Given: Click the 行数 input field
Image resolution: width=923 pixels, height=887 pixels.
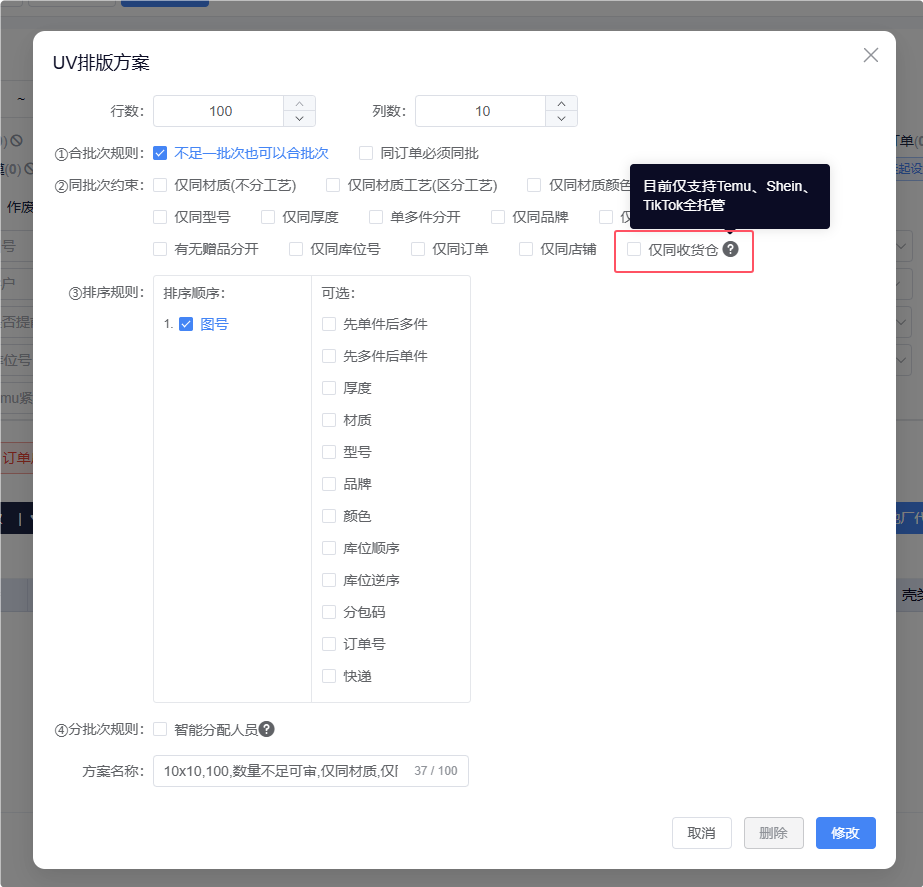Looking at the screenshot, I should point(219,111).
